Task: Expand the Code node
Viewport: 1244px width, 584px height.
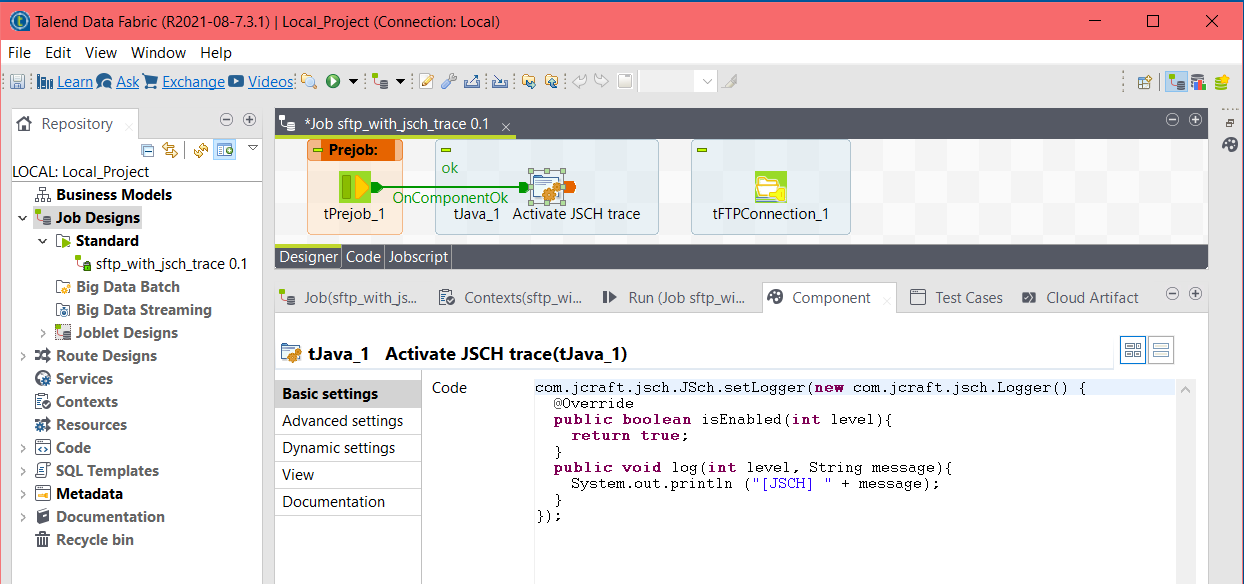Action: click(x=23, y=448)
